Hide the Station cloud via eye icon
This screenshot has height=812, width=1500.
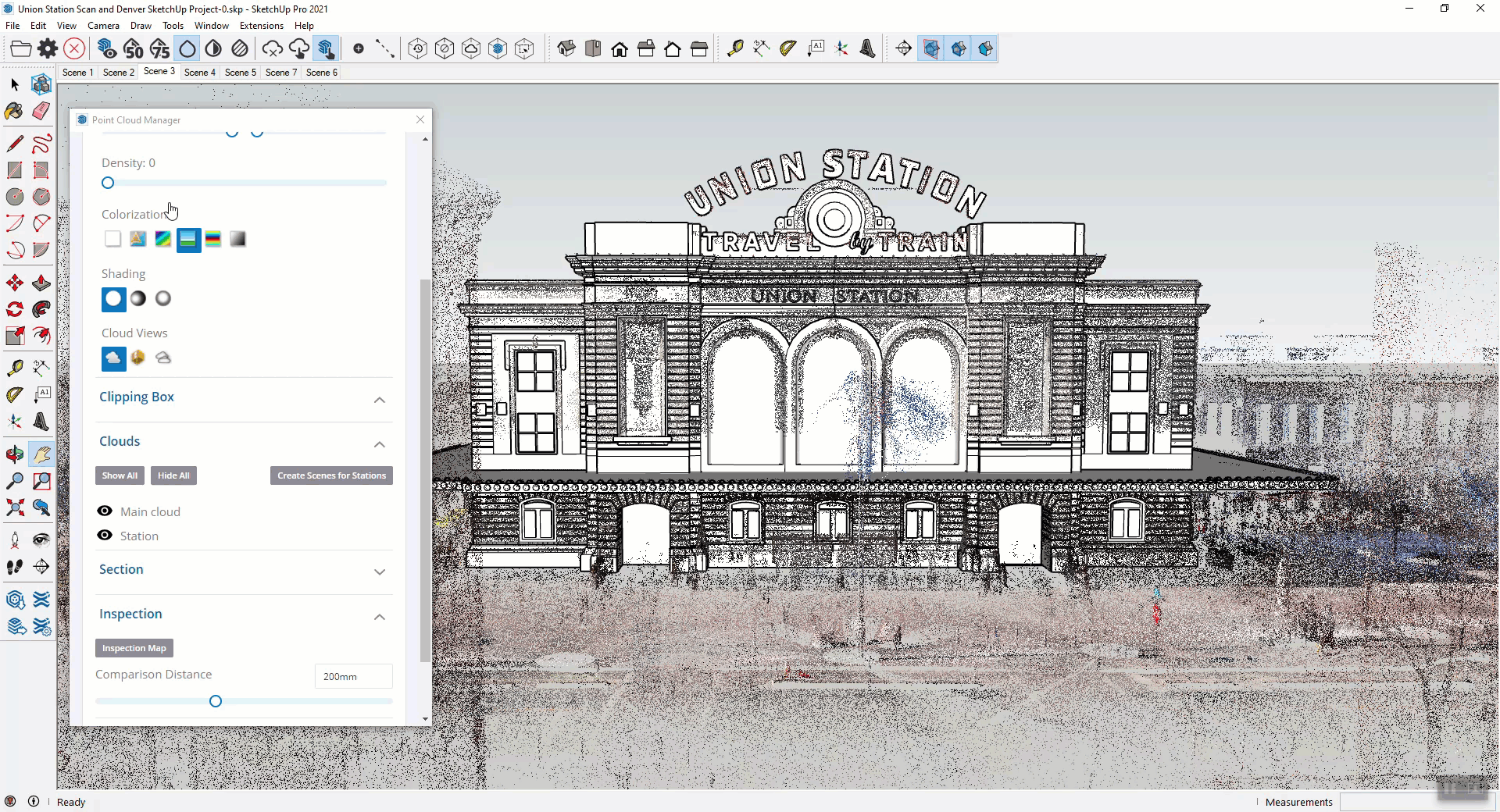105,535
